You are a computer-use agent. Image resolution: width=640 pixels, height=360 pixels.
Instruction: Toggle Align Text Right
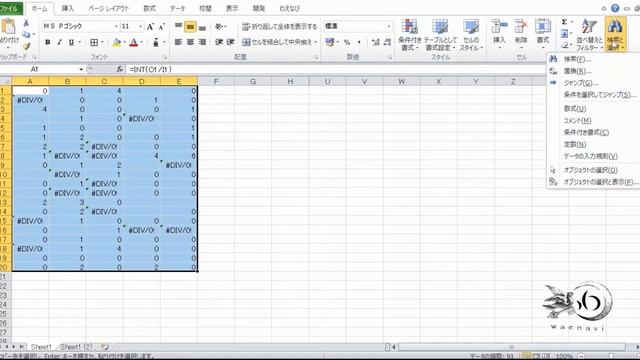(x=202, y=42)
